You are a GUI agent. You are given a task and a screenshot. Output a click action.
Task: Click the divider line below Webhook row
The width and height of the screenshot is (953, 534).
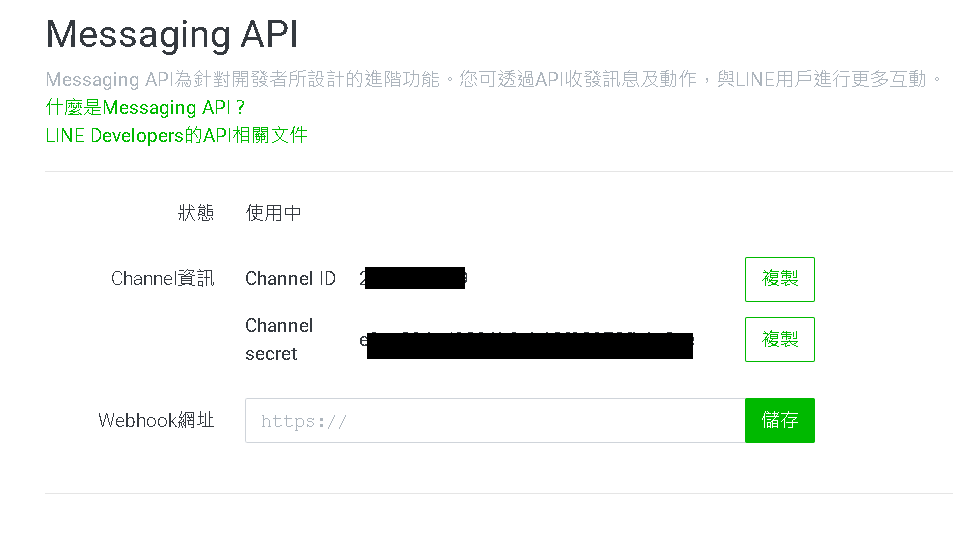498,493
